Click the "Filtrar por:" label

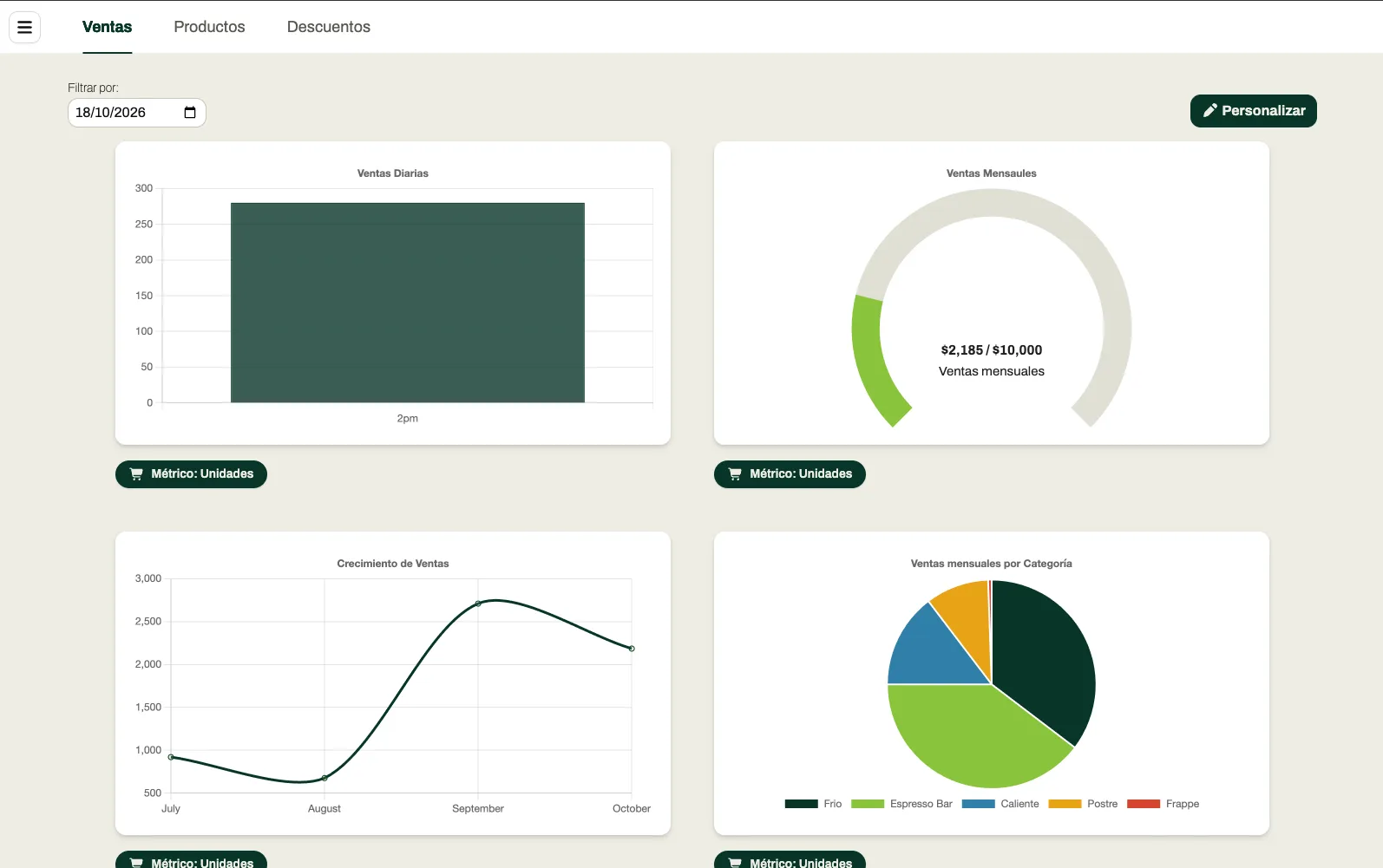pyautogui.click(x=93, y=88)
